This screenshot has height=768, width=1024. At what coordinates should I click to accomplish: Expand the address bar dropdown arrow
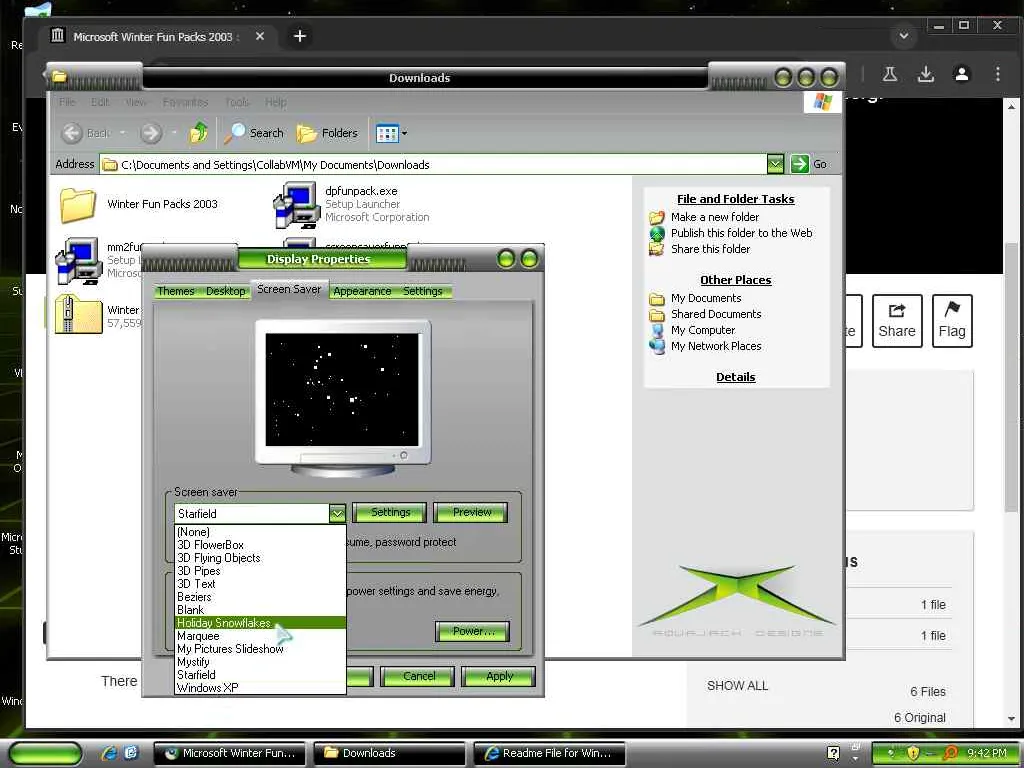[x=775, y=164]
